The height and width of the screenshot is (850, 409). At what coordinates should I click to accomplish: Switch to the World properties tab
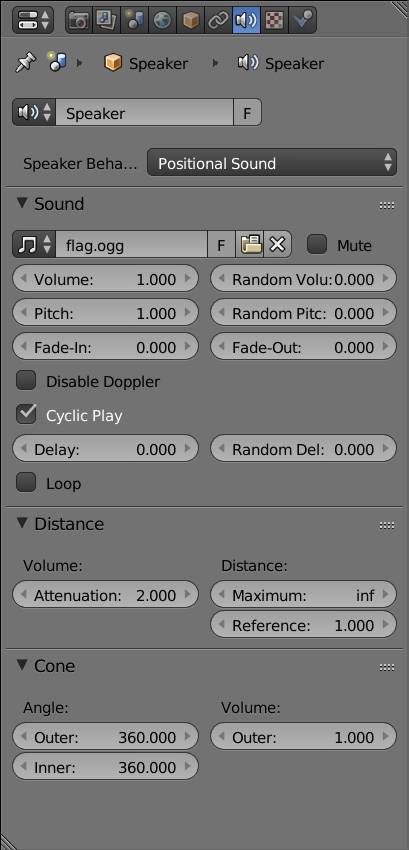[163, 21]
